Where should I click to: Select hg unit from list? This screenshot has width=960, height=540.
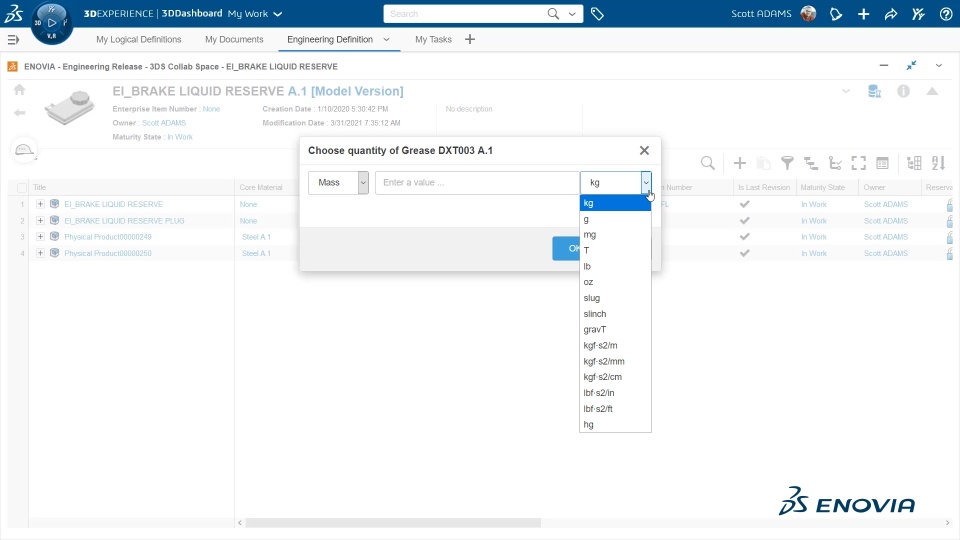pos(615,424)
